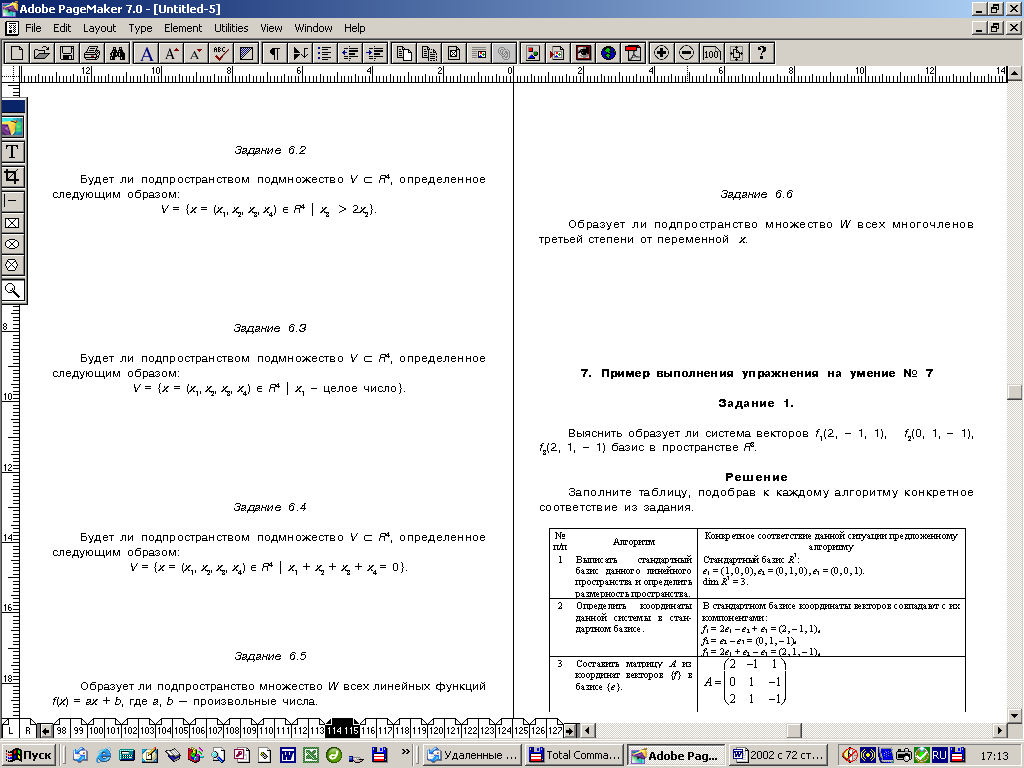Fit page in window icon

coord(736,53)
